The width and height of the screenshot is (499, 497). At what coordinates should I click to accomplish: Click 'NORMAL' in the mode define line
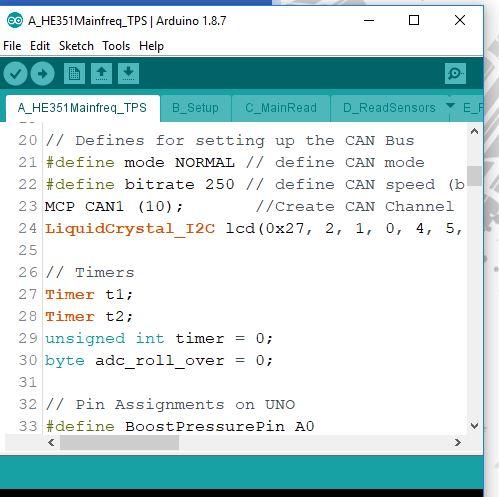click(x=205, y=163)
